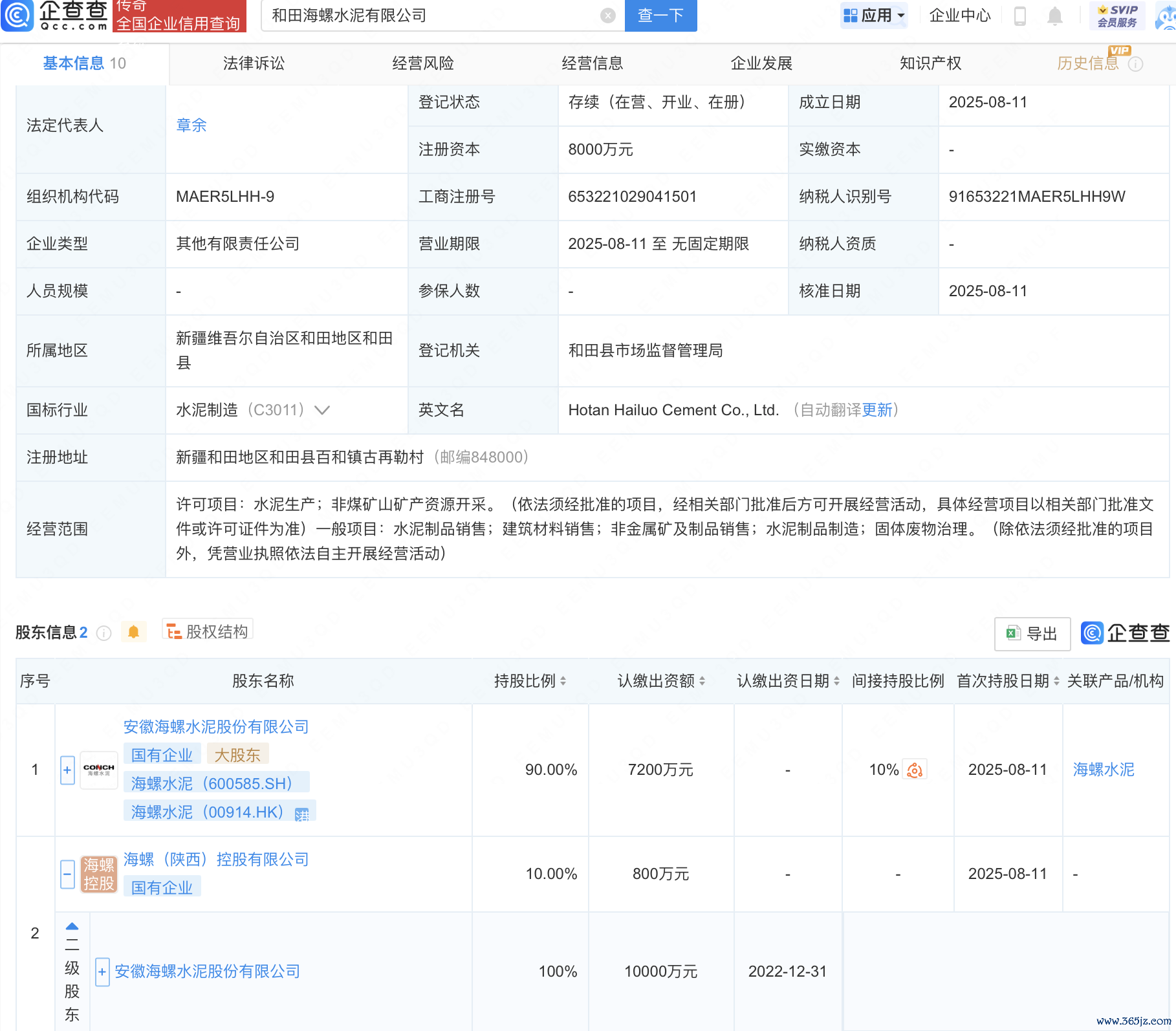This screenshot has width=1176, height=1031.
Task: Open notifications bell in header
Action: (x=1054, y=16)
